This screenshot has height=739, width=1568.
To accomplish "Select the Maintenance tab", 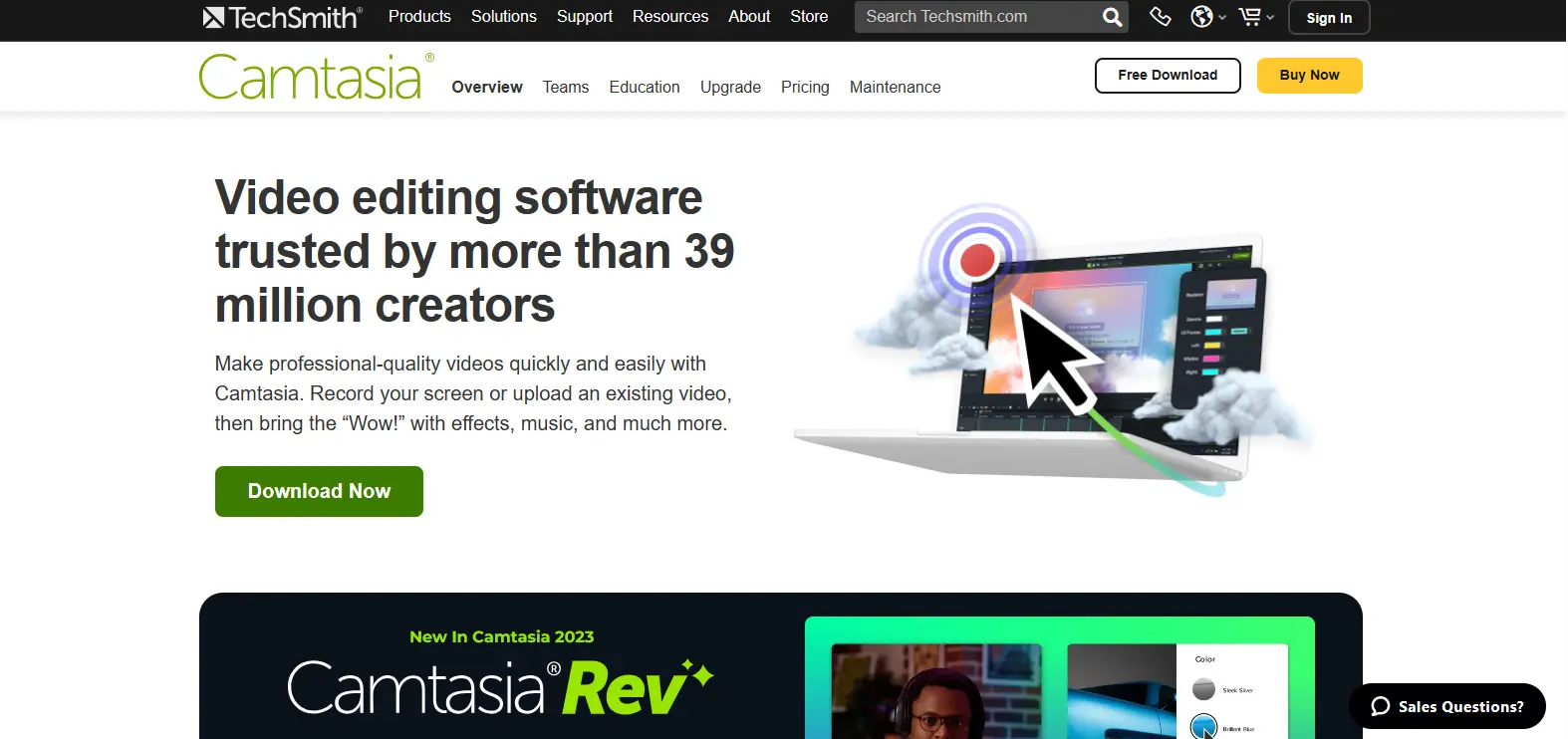I will click(895, 87).
